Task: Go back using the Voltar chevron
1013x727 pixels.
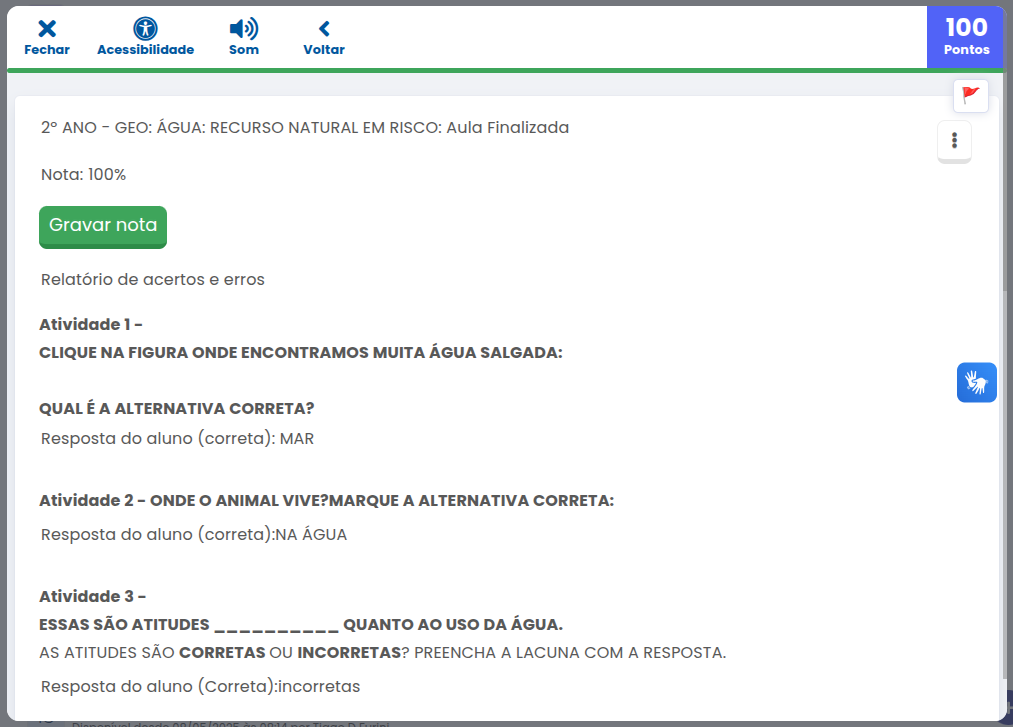Action: [x=323, y=29]
